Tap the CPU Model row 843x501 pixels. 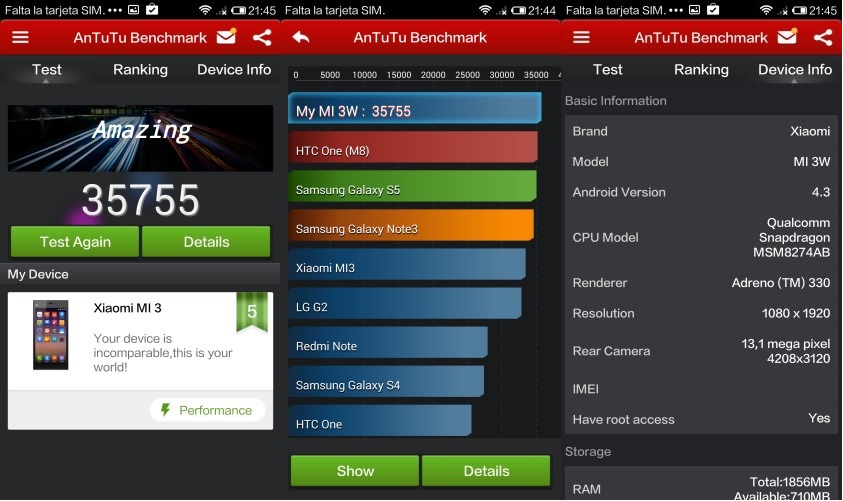pos(700,238)
